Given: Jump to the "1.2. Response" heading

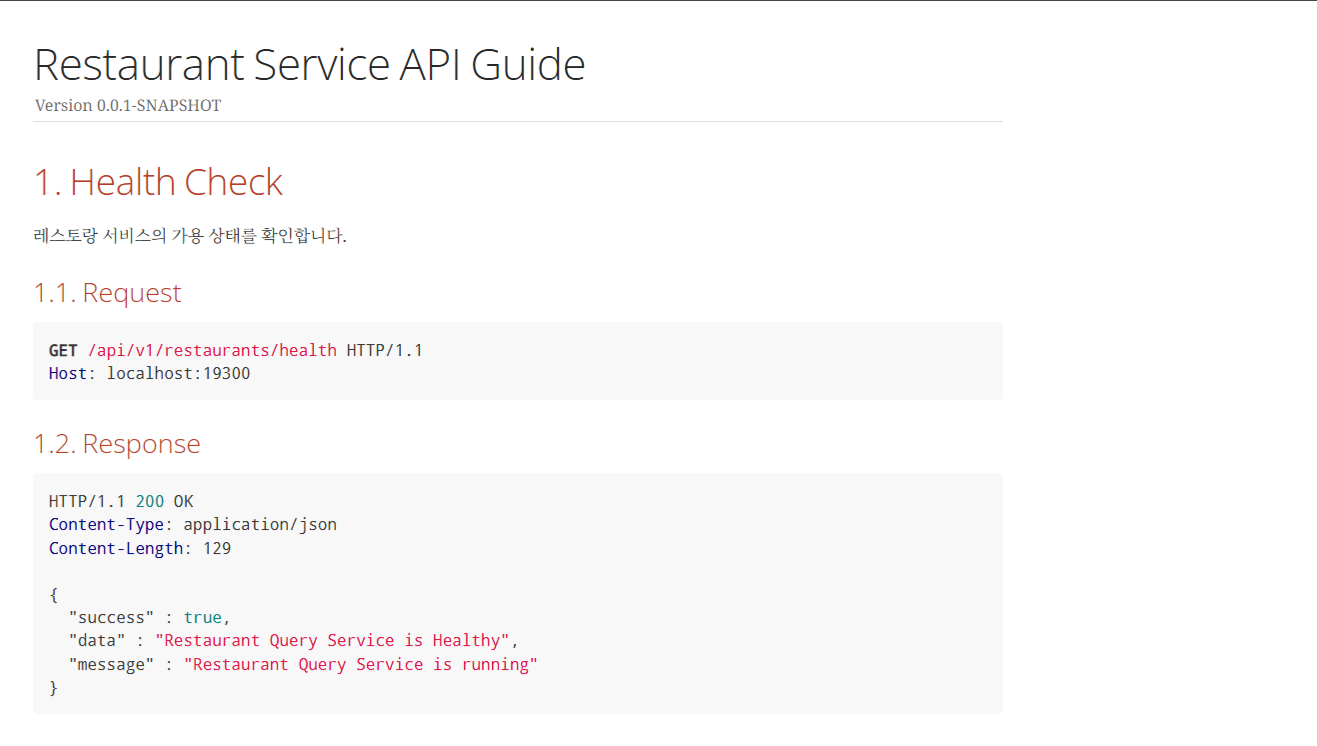Looking at the screenshot, I should (x=117, y=444).
